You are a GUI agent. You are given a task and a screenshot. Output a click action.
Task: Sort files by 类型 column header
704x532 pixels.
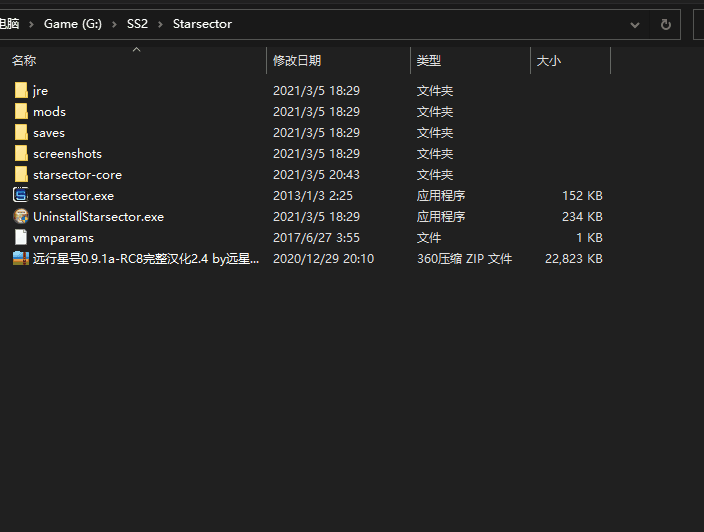pyautogui.click(x=429, y=61)
